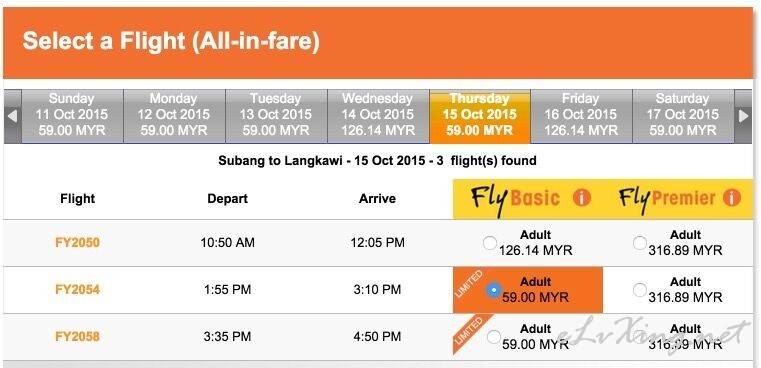Go to next week using right arrow
Image resolution: width=761 pixels, height=368 pixels.
(x=743, y=116)
